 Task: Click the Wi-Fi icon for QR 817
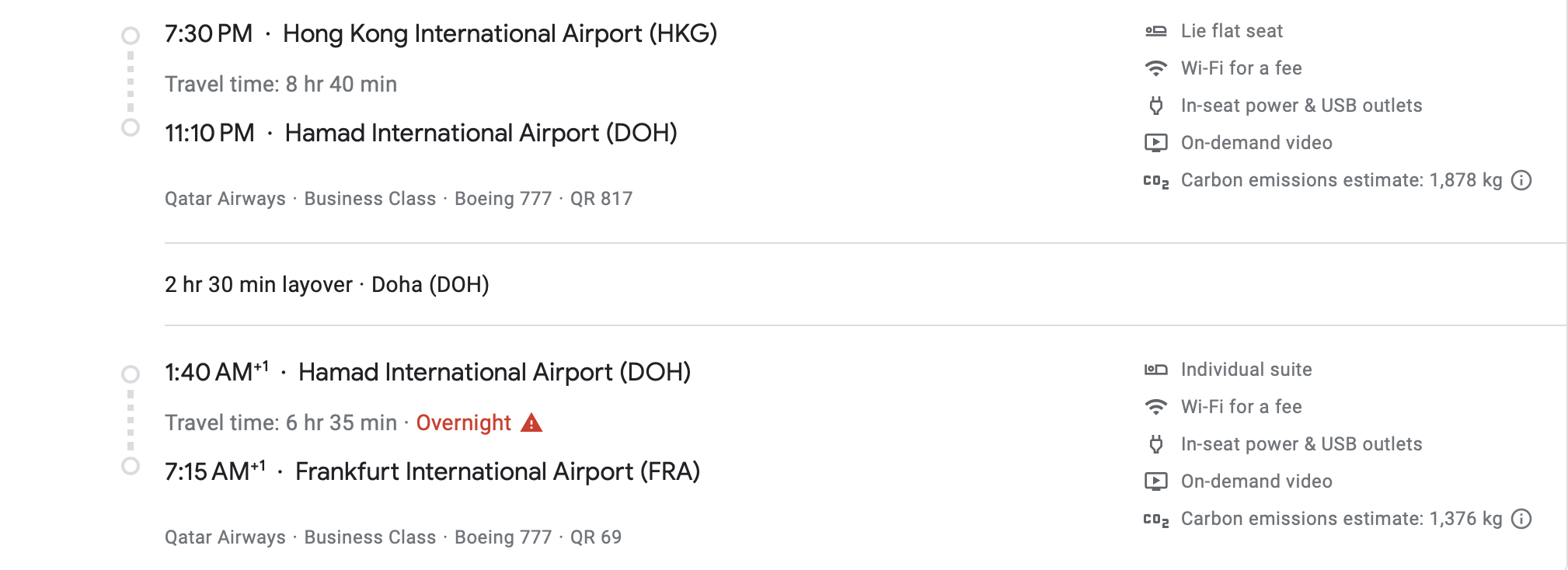coord(1155,68)
